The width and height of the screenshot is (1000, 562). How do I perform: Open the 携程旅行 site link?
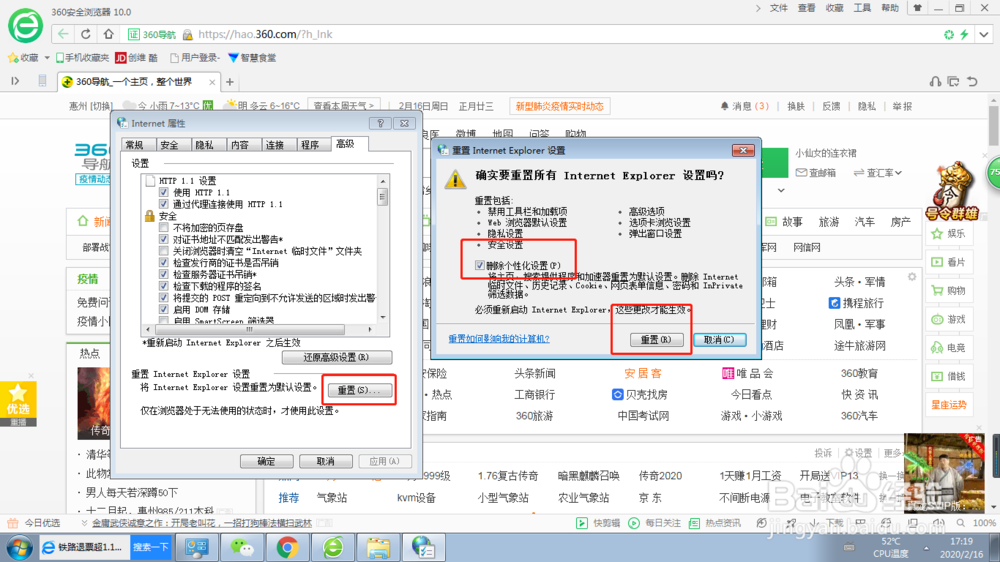857,303
